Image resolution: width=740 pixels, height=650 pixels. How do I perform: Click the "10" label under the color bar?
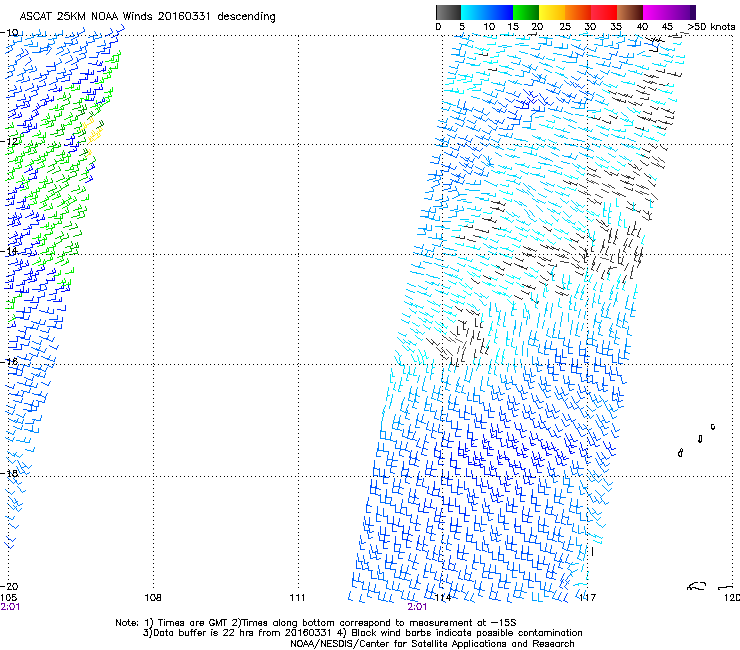coord(489,26)
